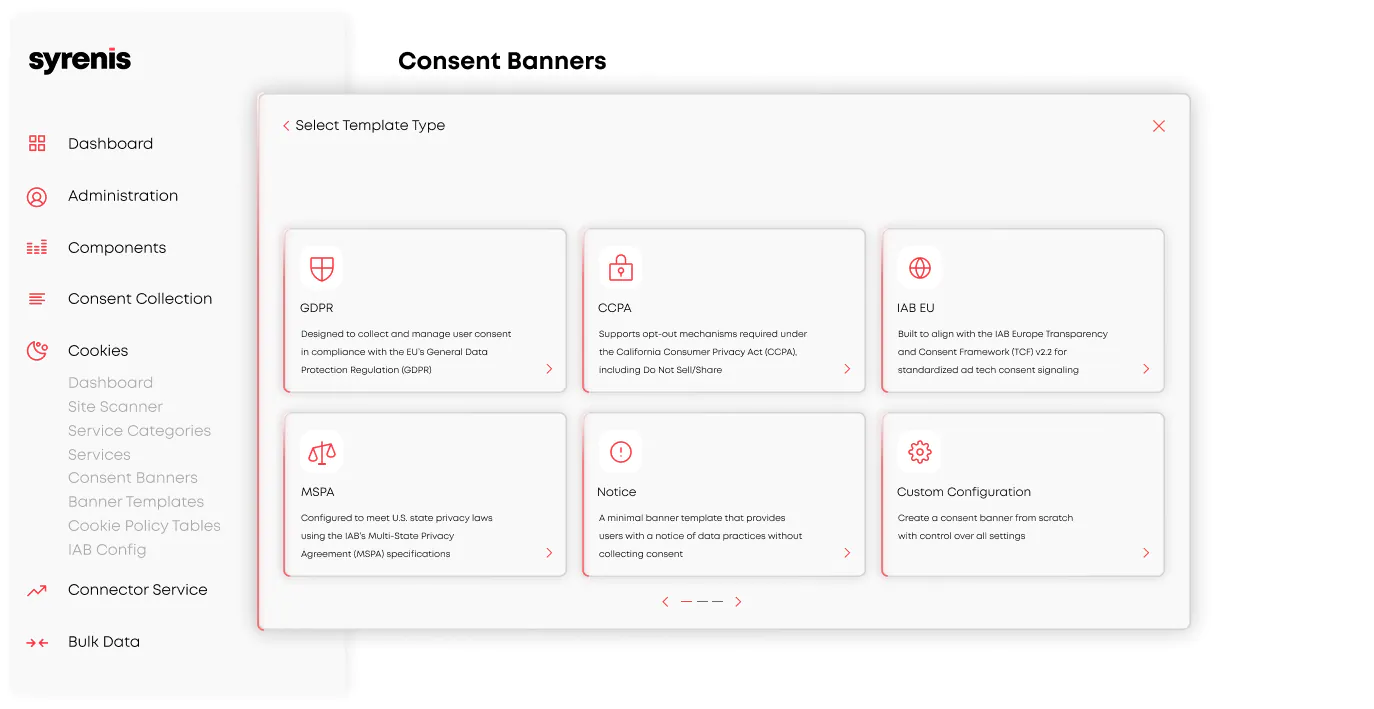Open Site Scanner under Cookies
The height and width of the screenshot is (709, 1374).
point(115,407)
